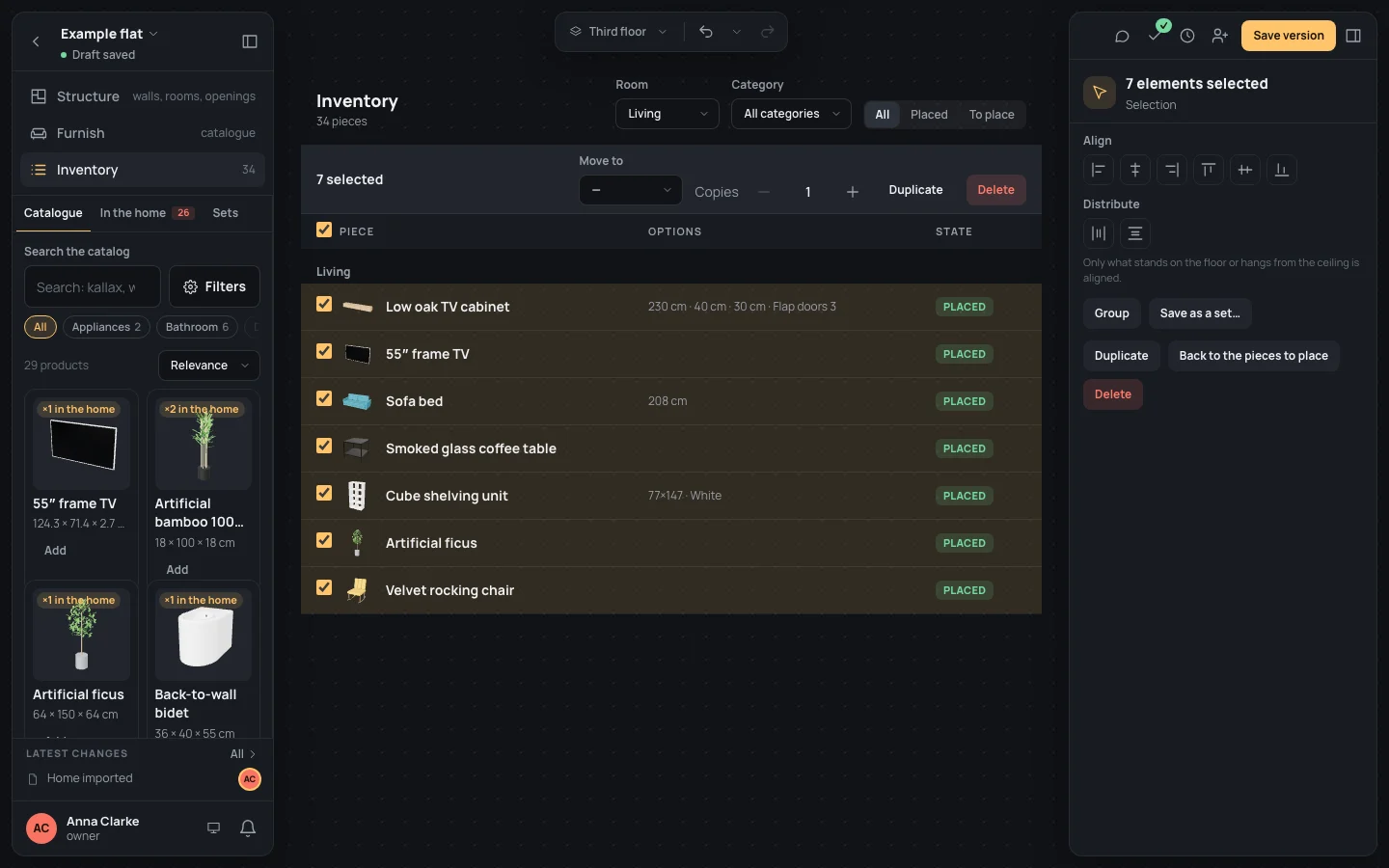This screenshot has width=1389, height=868.
Task: Switch to the Sets tab
Action: (226, 213)
